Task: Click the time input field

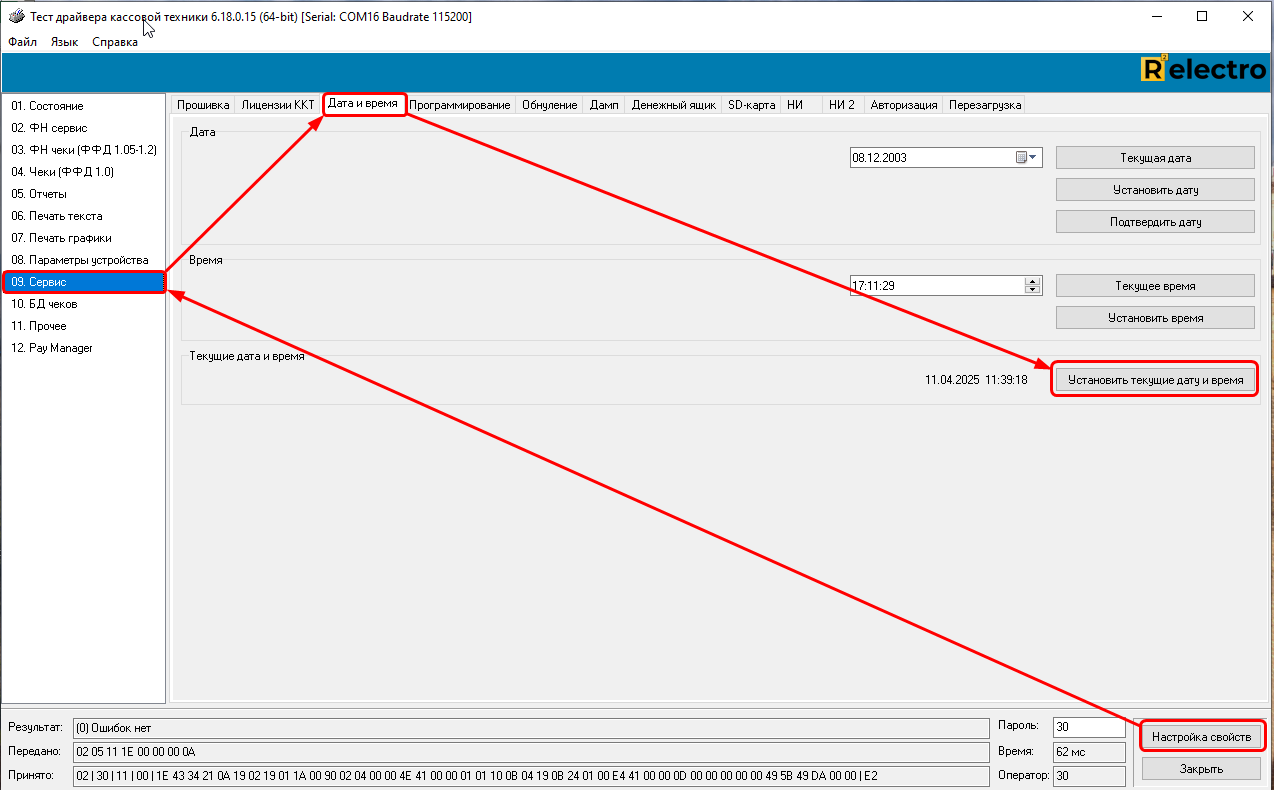Action: click(x=936, y=286)
